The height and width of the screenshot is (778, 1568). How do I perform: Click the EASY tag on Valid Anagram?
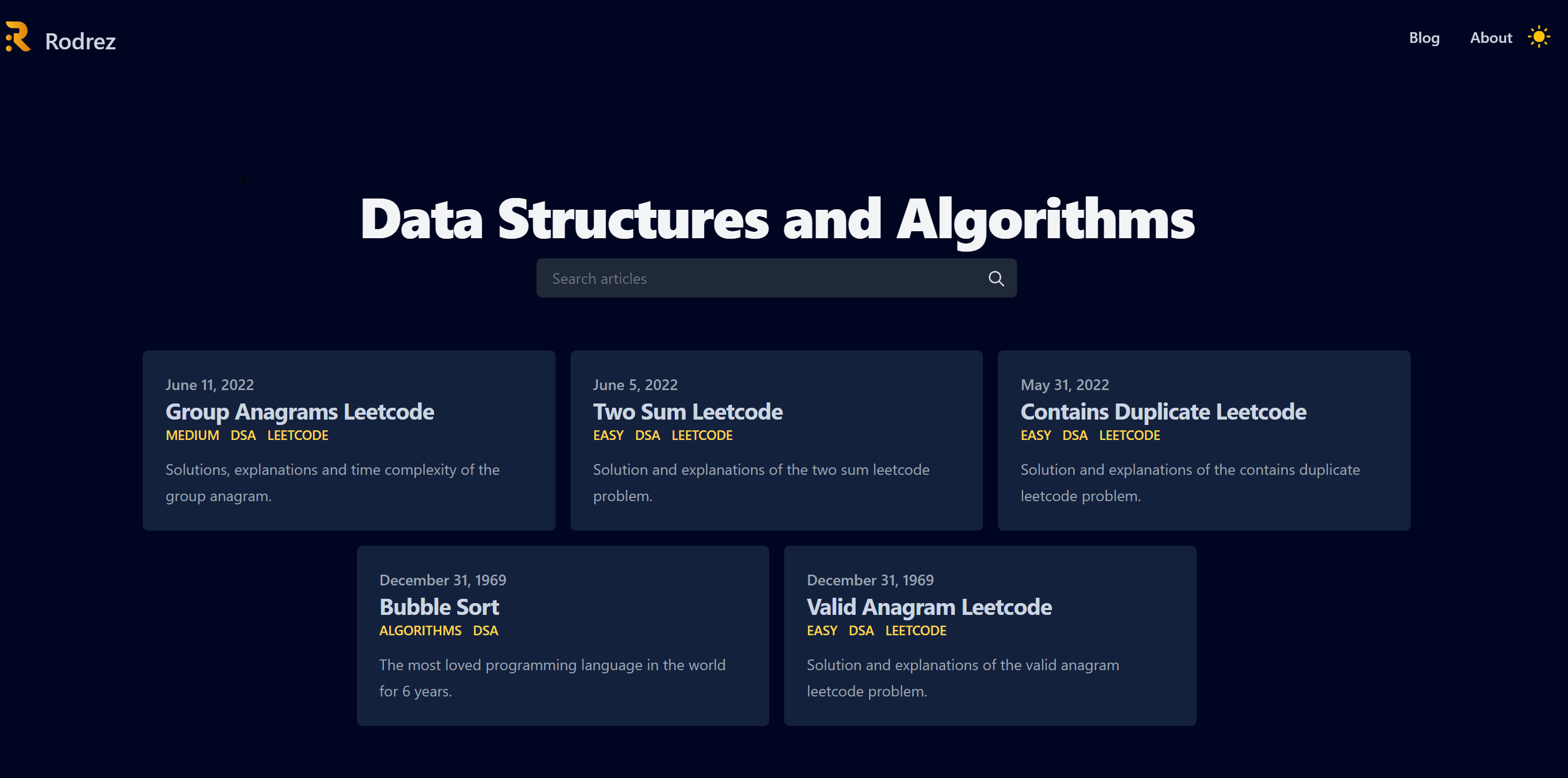(822, 631)
